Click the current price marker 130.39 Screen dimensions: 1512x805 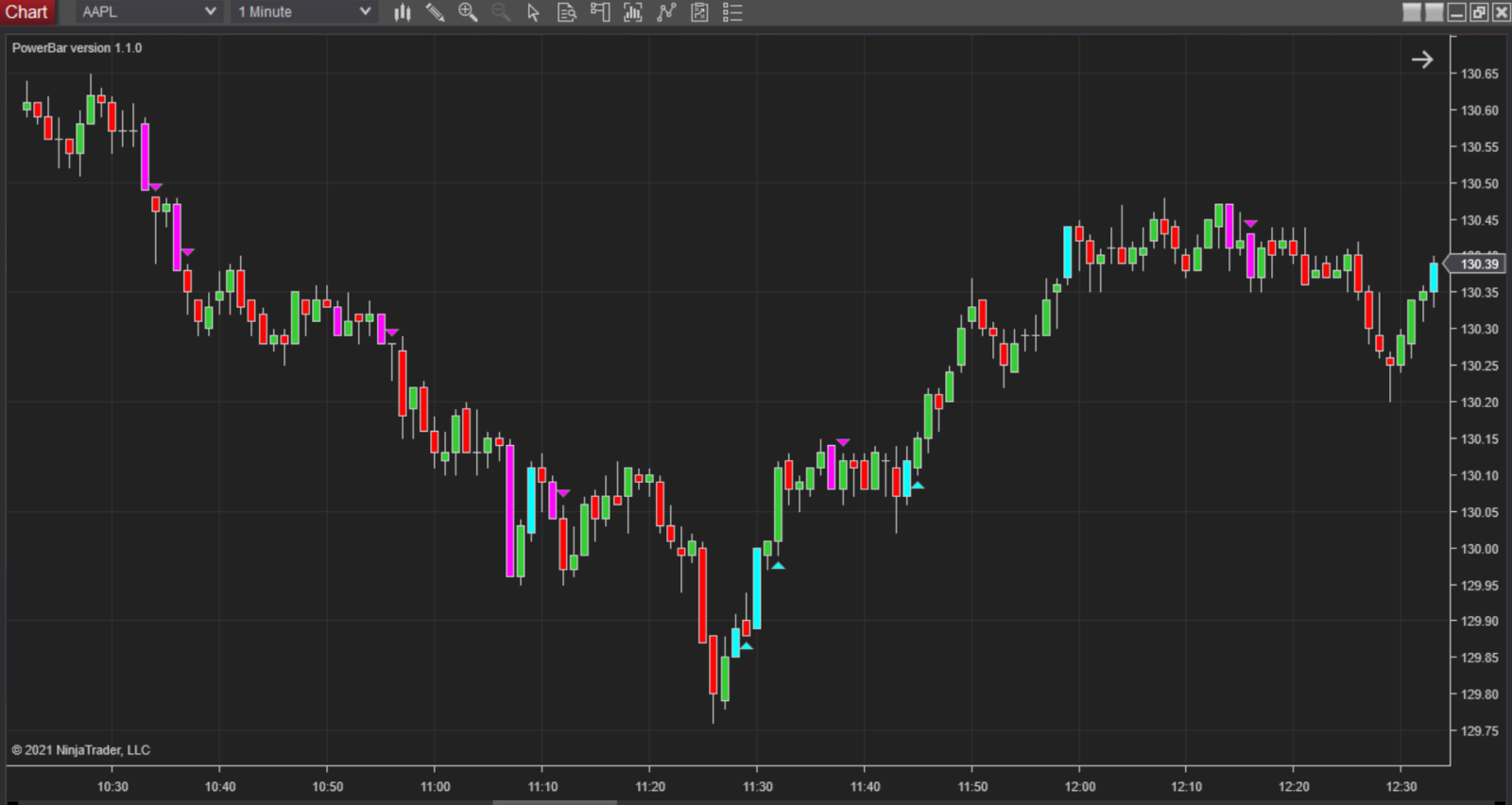pos(1475,264)
